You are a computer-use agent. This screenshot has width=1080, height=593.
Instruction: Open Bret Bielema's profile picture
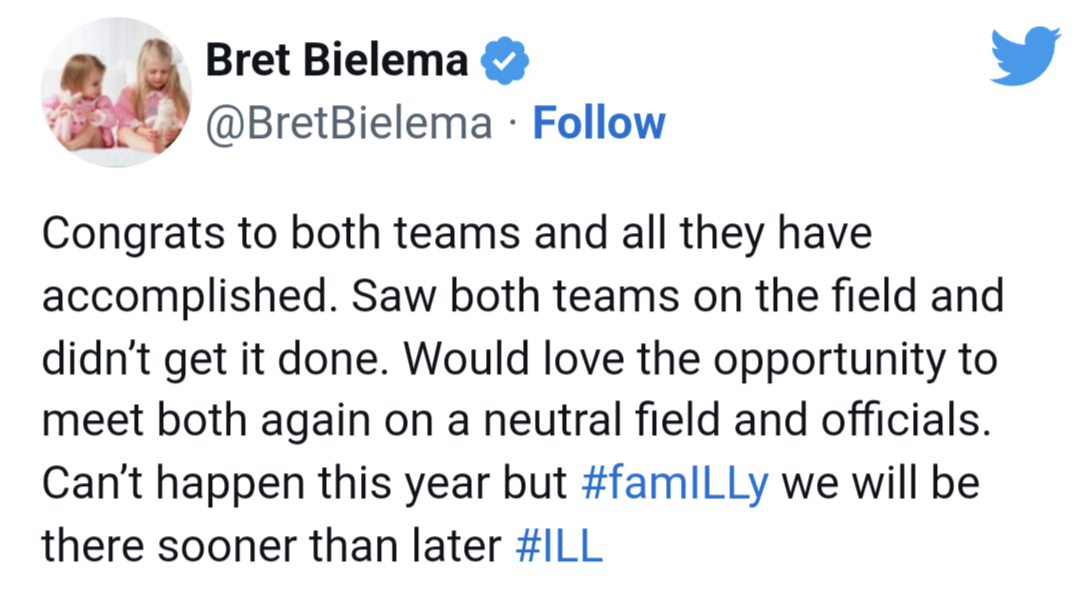pos(117,92)
